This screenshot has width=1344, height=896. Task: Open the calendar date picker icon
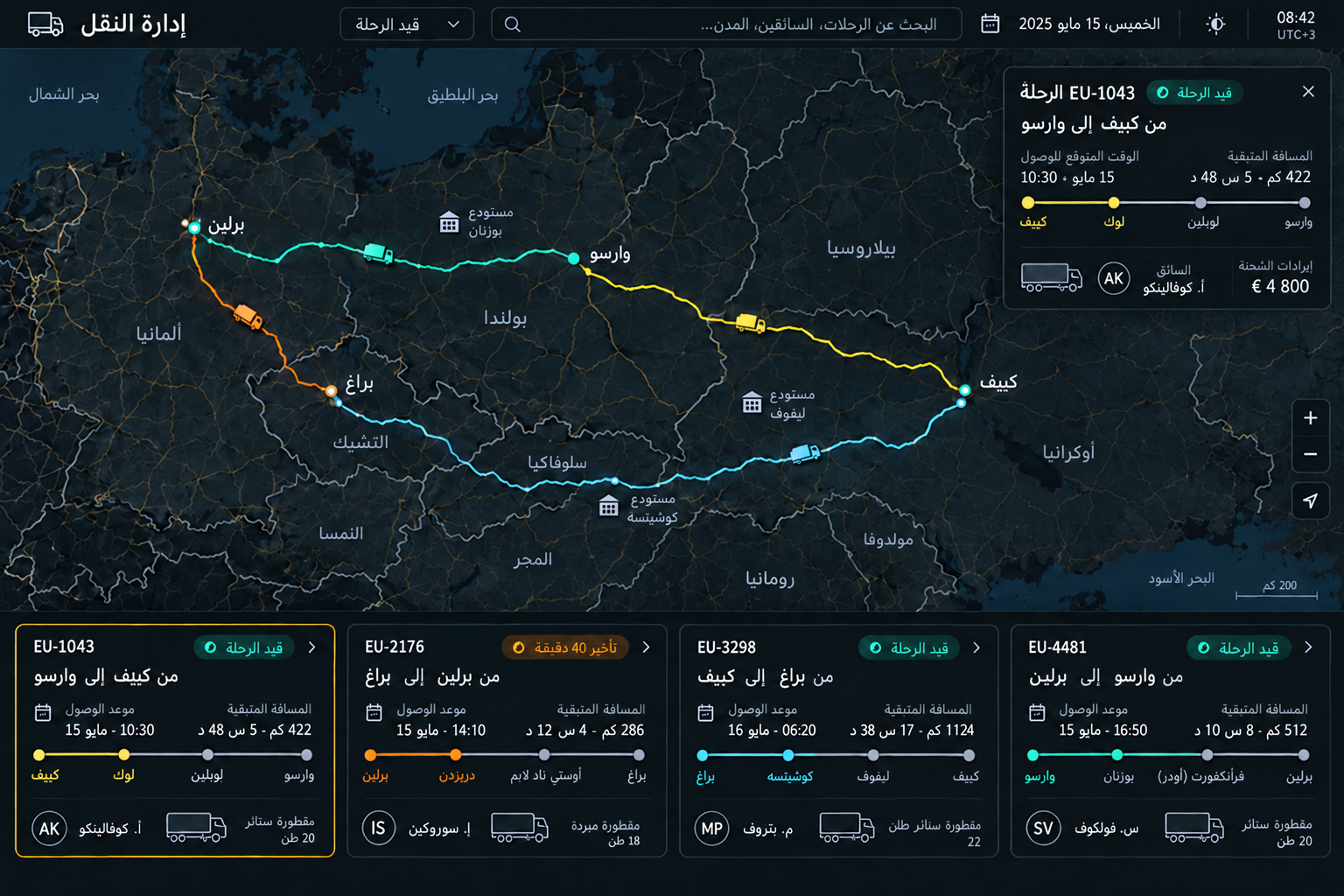[990, 24]
